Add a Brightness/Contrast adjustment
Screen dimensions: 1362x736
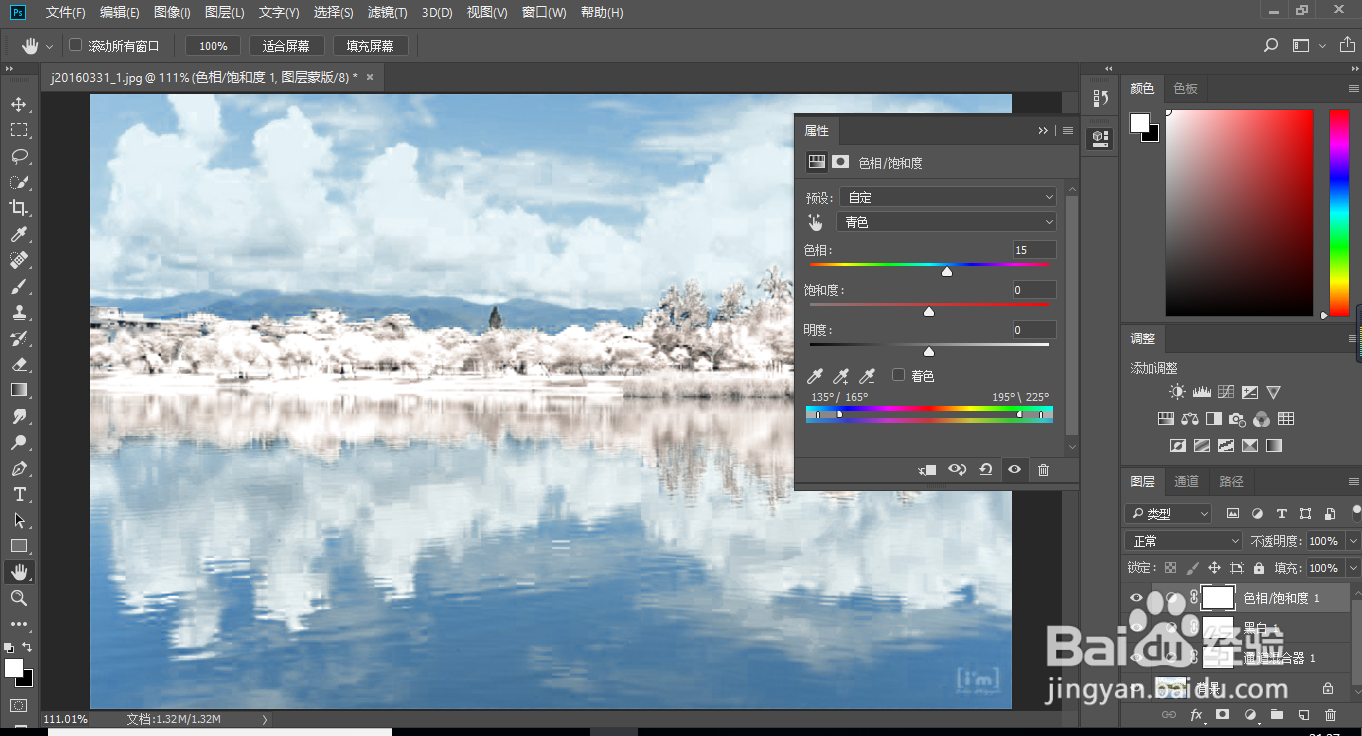coord(1178,392)
